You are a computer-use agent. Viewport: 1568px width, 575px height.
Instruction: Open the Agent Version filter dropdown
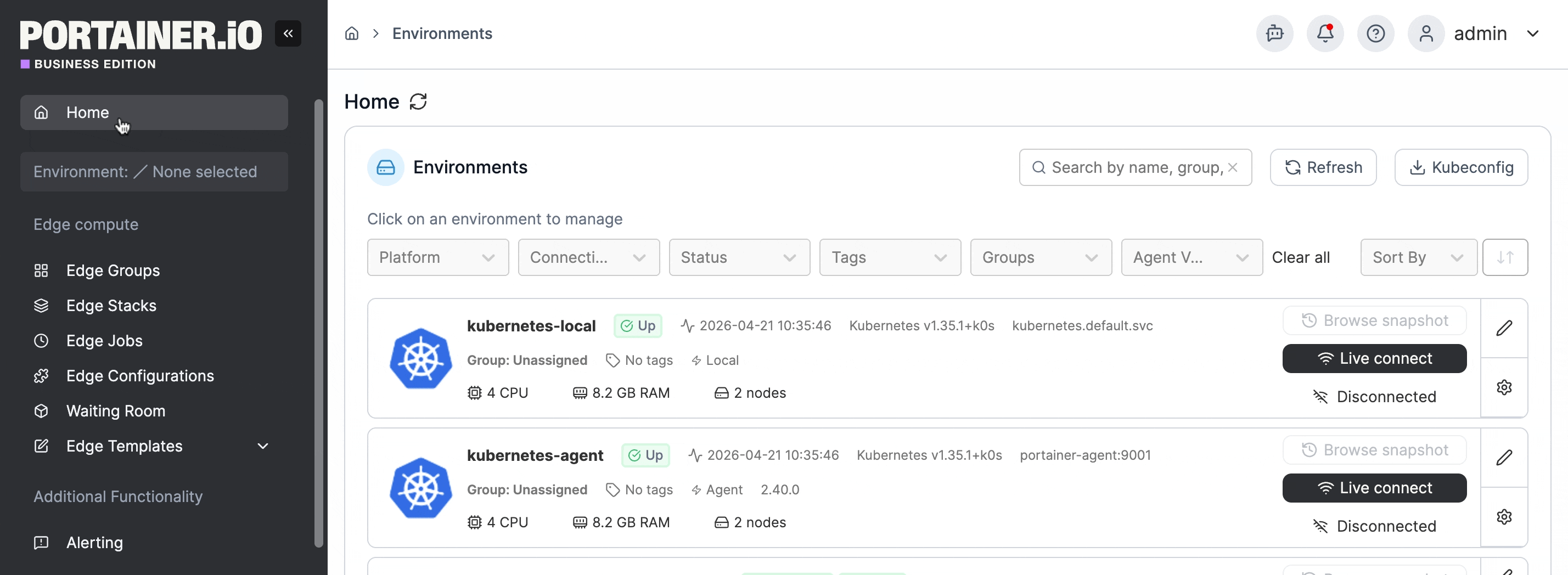pyautogui.click(x=1192, y=257)
